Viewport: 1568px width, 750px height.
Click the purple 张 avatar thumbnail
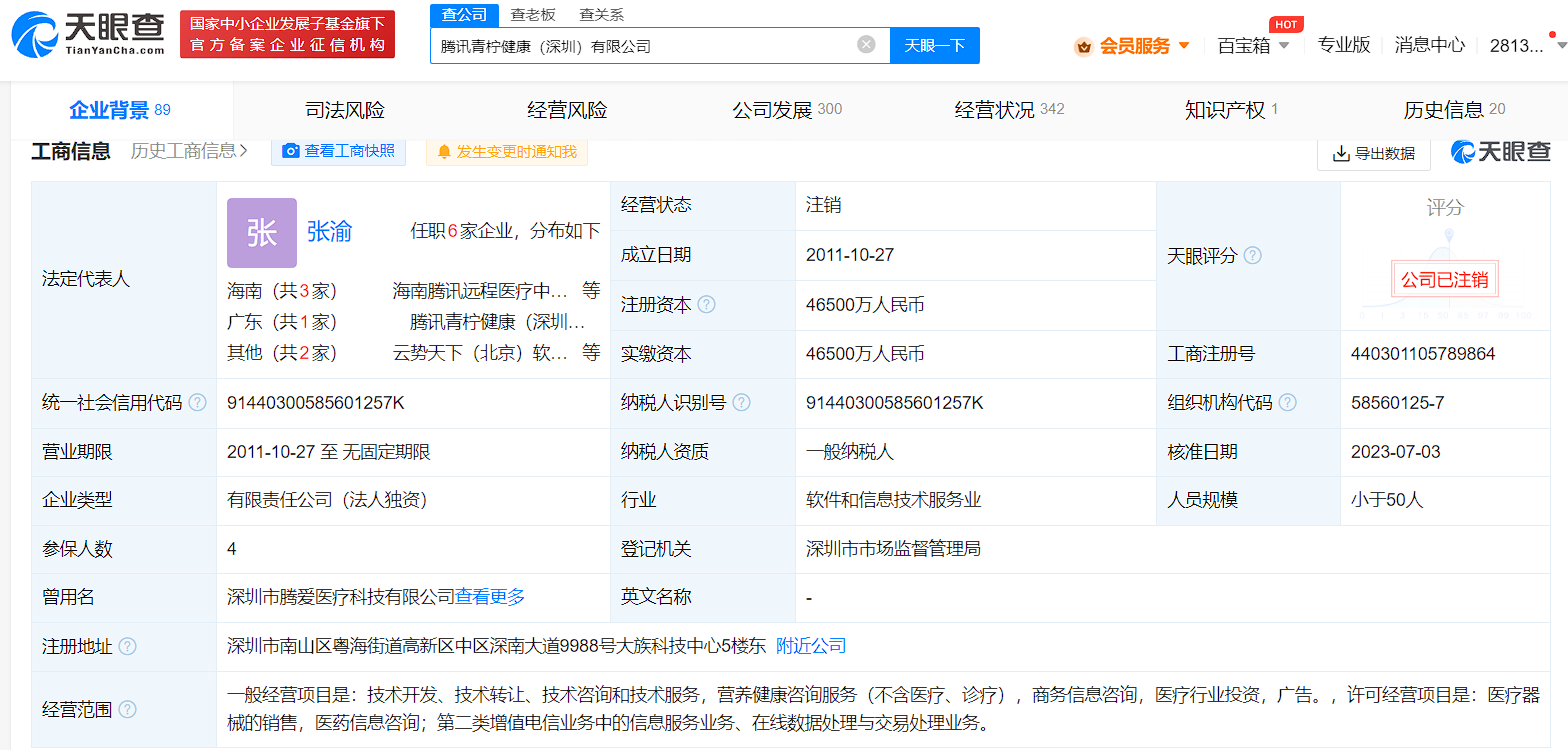[262, 233]
